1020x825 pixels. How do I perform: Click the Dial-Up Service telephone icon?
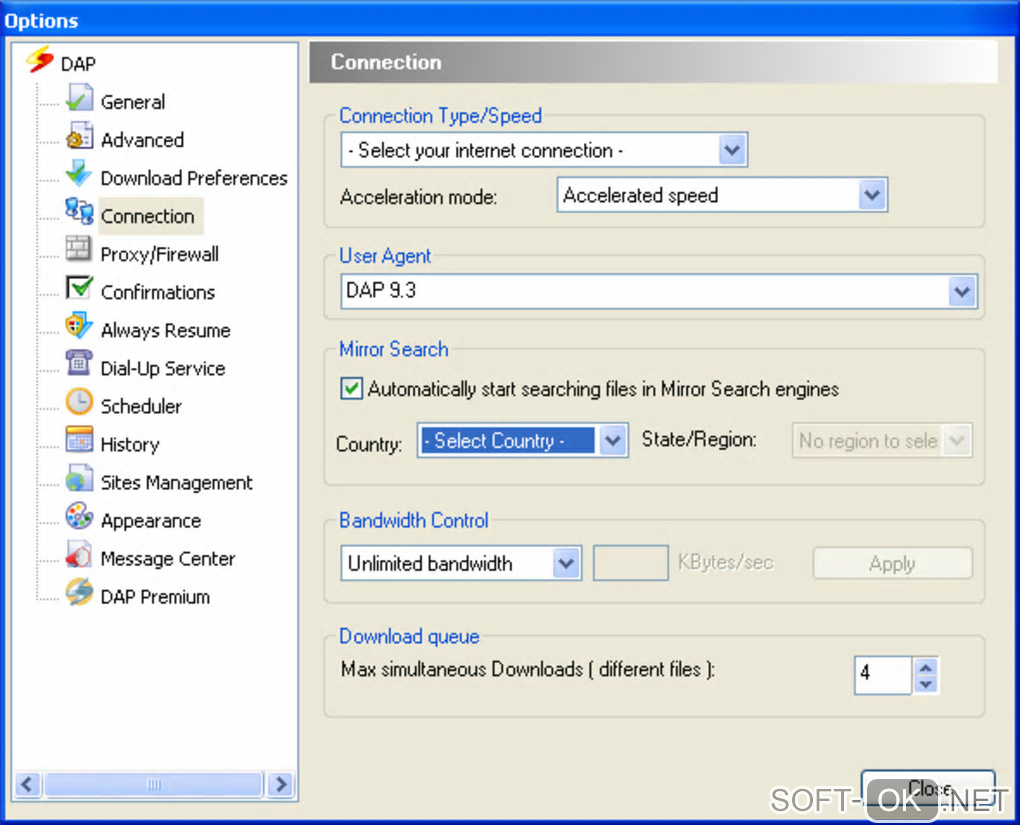79,364
